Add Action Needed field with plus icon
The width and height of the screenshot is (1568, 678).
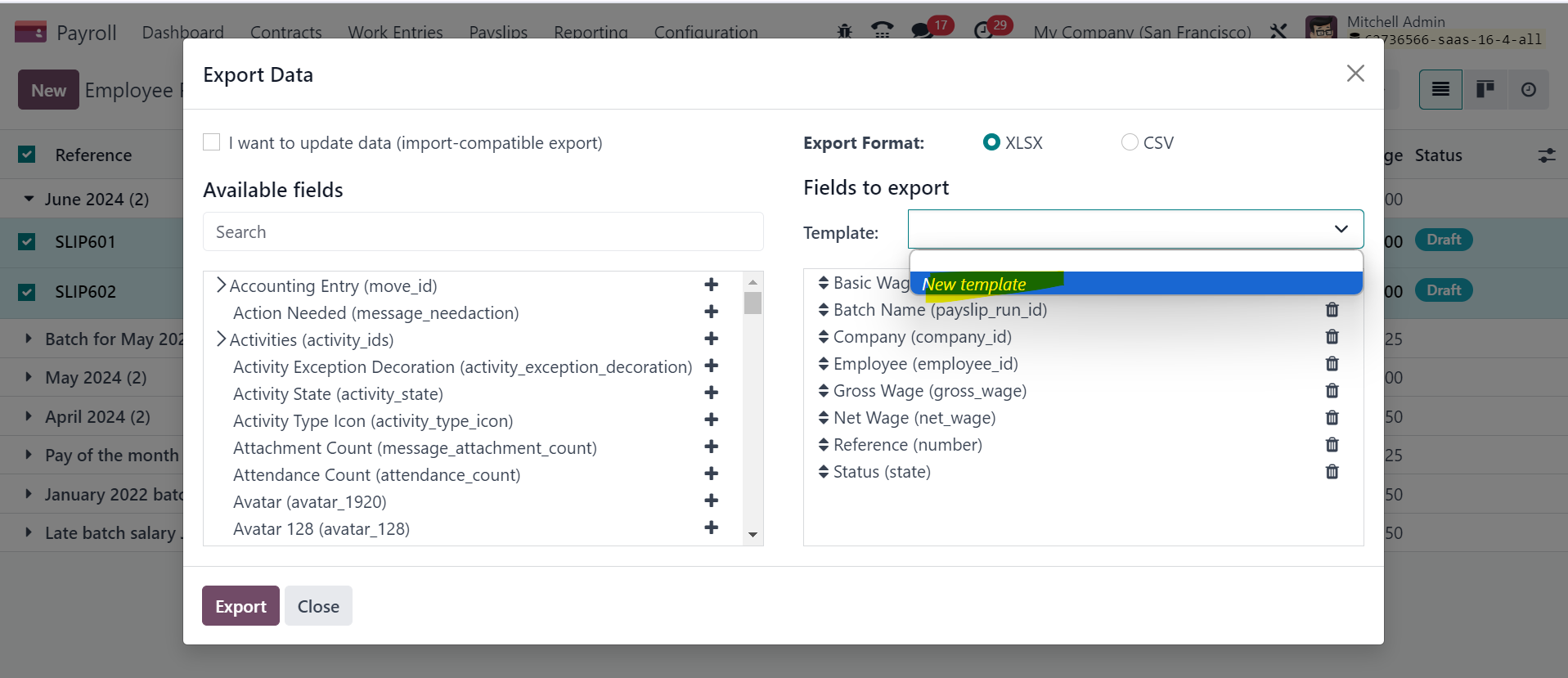point(712,312)
